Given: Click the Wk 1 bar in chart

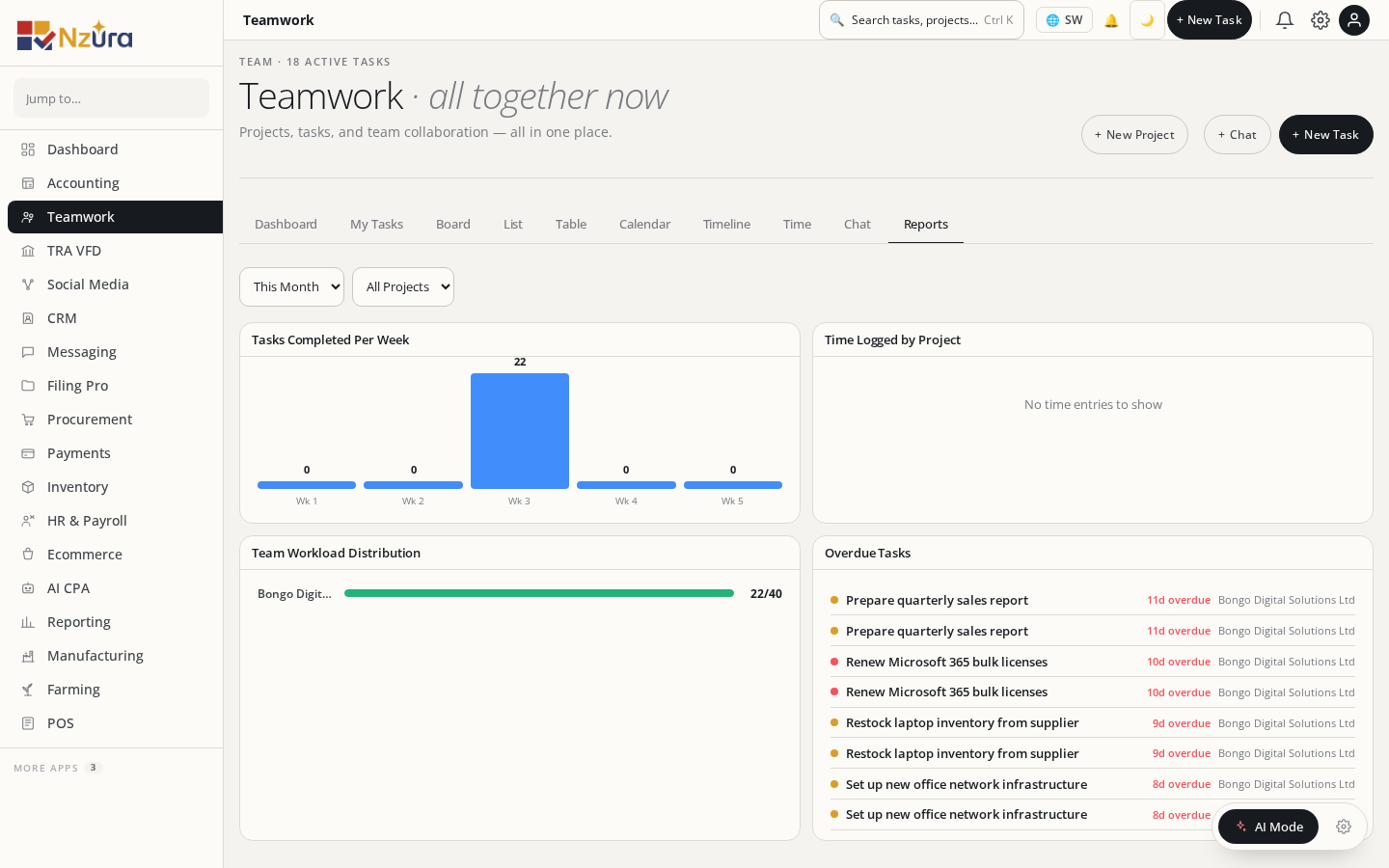Looking at the screenshot, I should (307, 485).
